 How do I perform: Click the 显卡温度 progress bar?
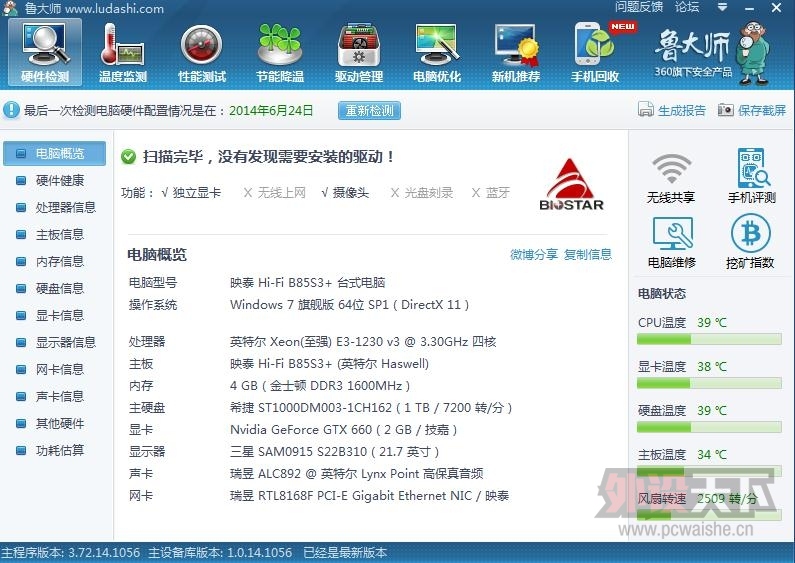coord(709,383)
